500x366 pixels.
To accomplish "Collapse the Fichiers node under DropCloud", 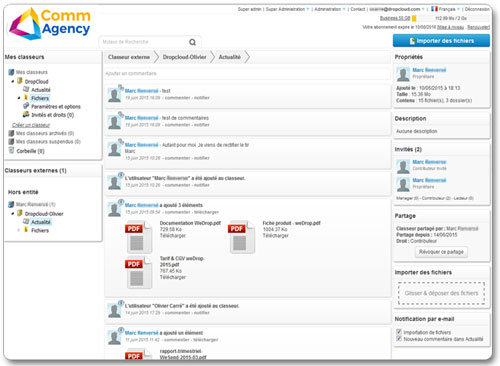I will pyautogui.click(x=19, y=98).
